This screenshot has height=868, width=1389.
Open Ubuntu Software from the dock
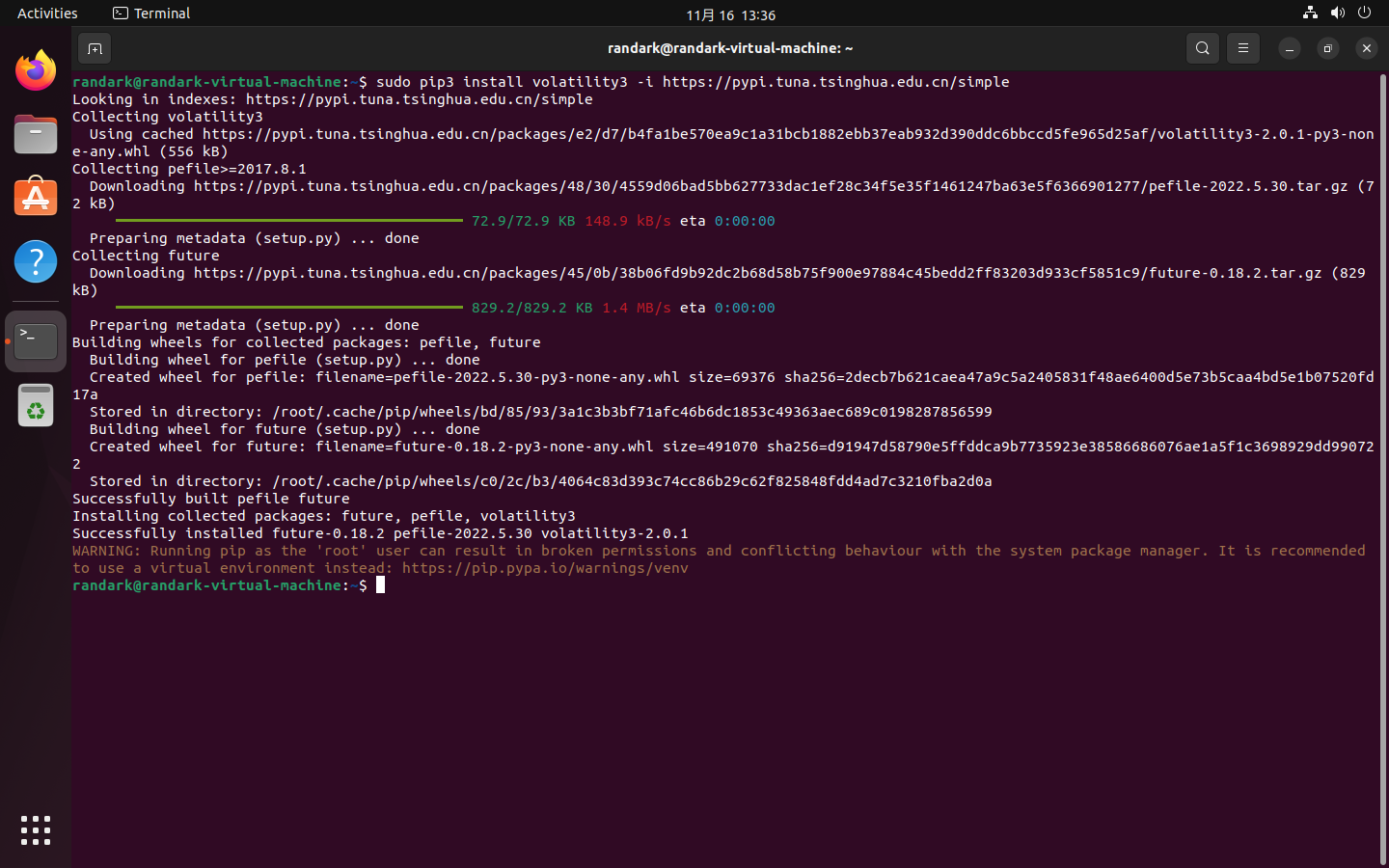[x=36, y=198]
